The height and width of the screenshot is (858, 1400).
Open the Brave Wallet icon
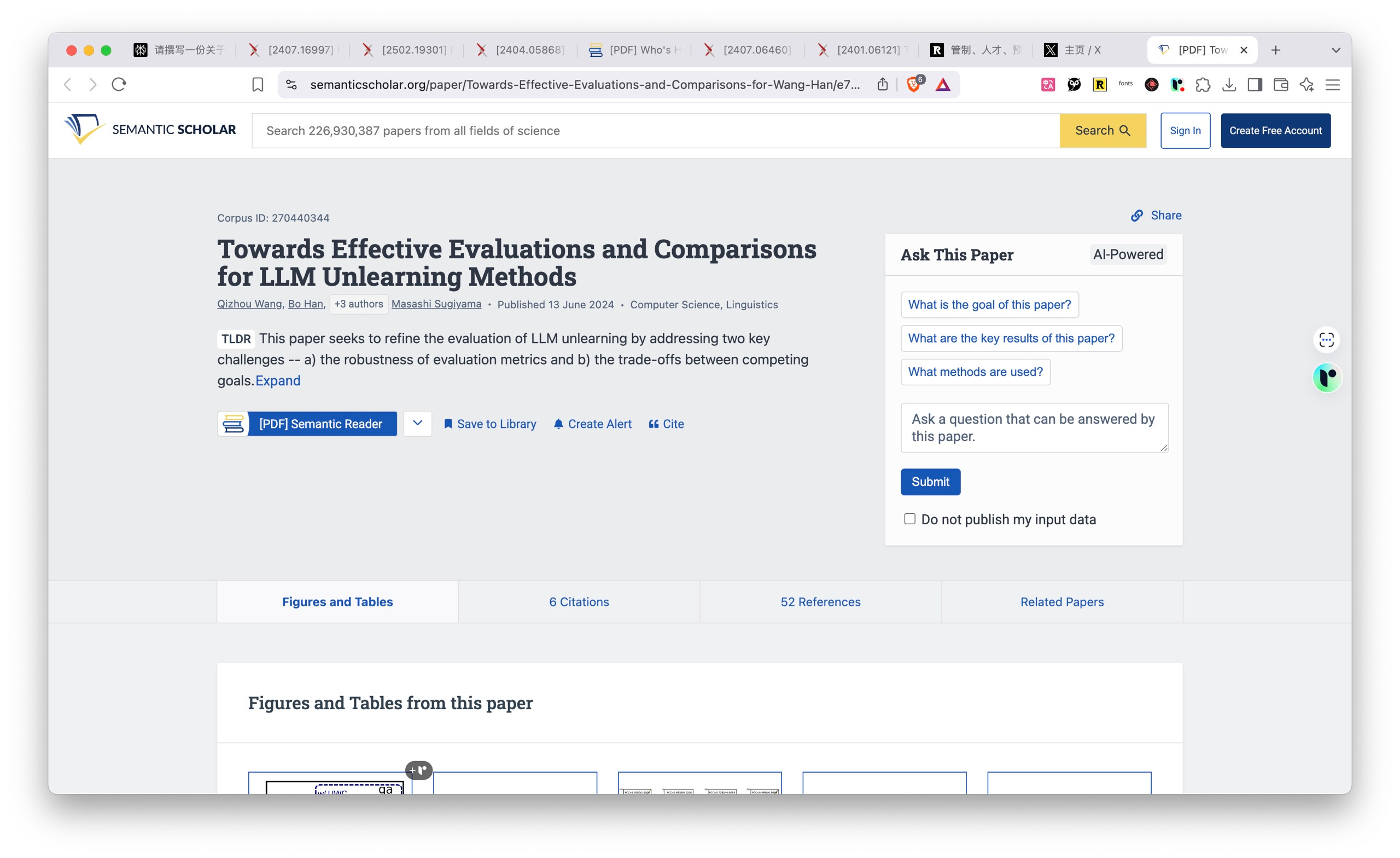click(1281, 84)
